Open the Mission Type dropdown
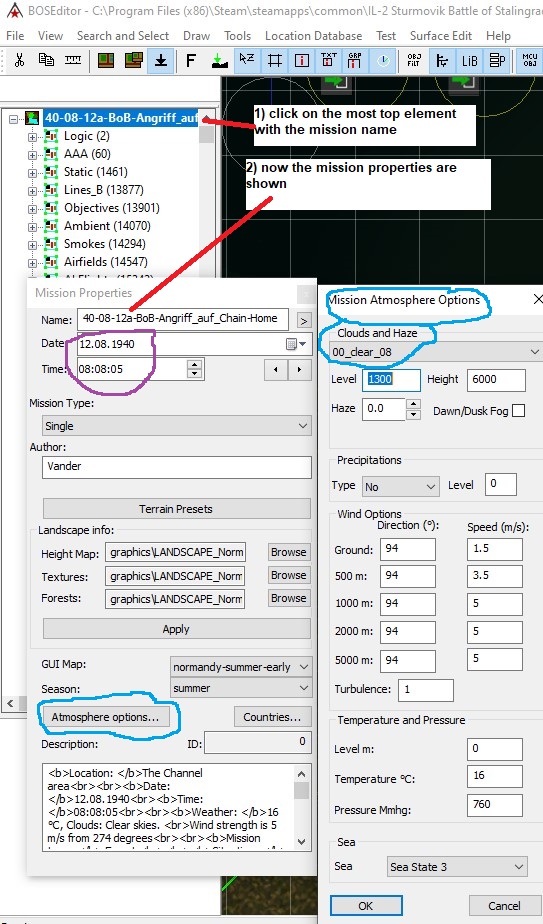The image size is (543, 924). pyautogui.click(x=177, y=425)
